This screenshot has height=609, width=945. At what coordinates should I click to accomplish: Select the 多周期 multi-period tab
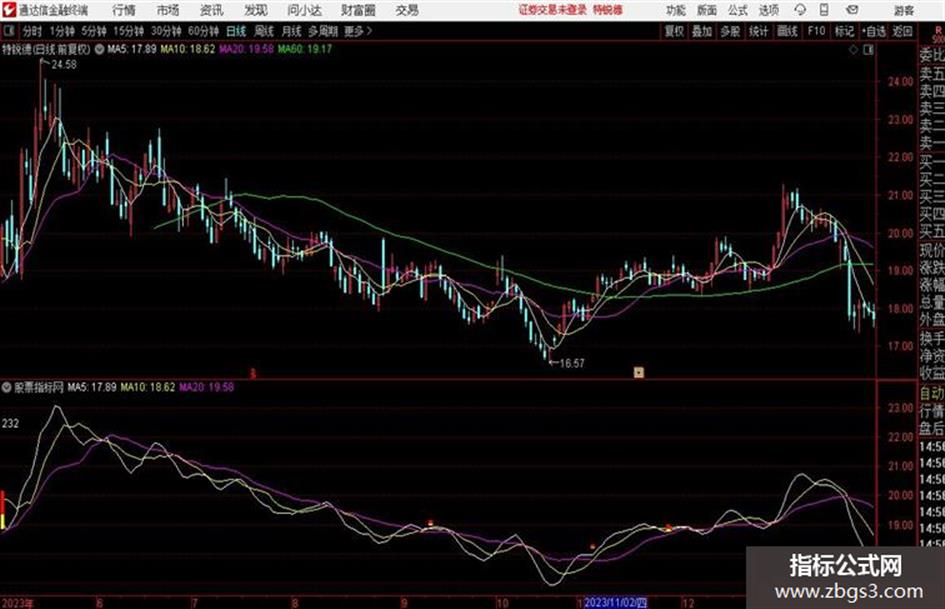coord(322,31)
